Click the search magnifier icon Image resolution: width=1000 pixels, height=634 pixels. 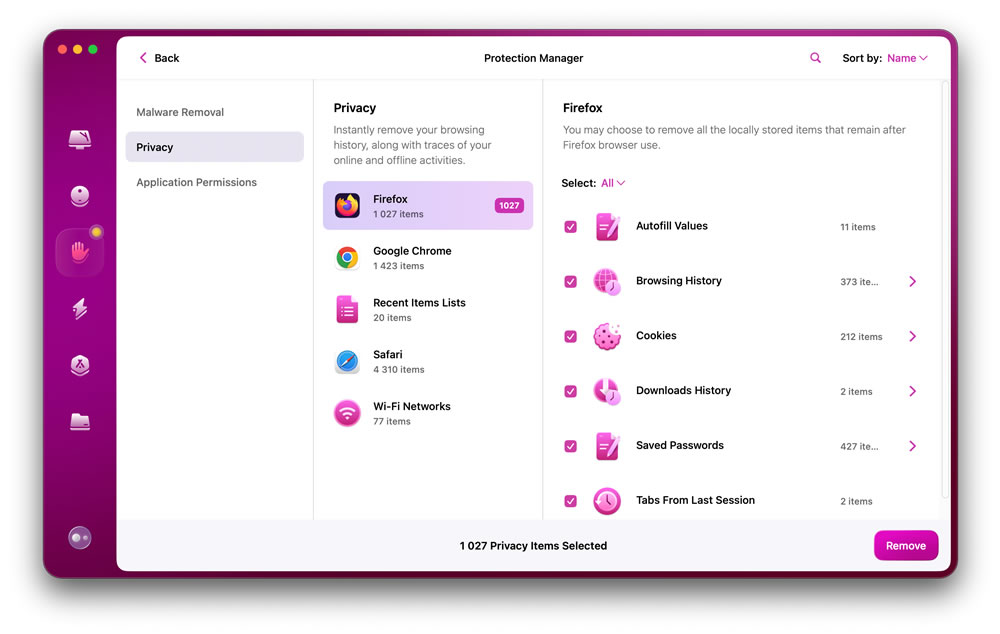point(815,58)
